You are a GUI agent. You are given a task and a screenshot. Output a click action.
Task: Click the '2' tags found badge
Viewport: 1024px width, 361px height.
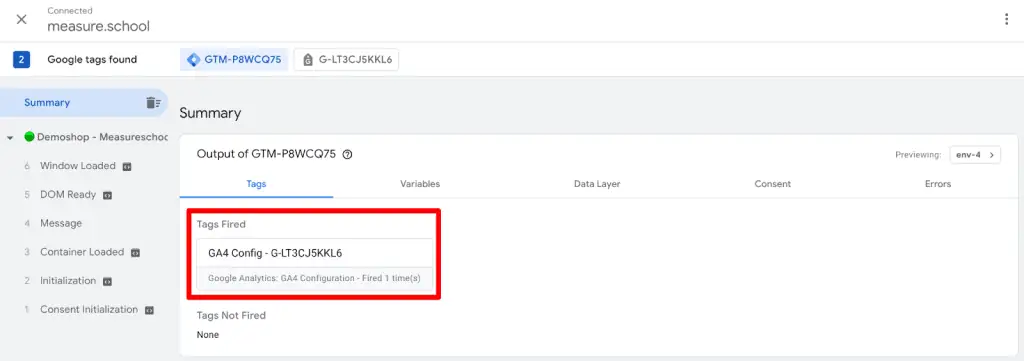click(22, 59)
